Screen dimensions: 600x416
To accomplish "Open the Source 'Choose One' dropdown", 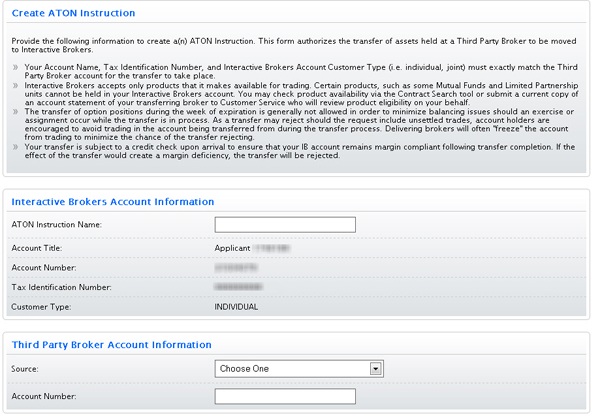I will 299,369.
